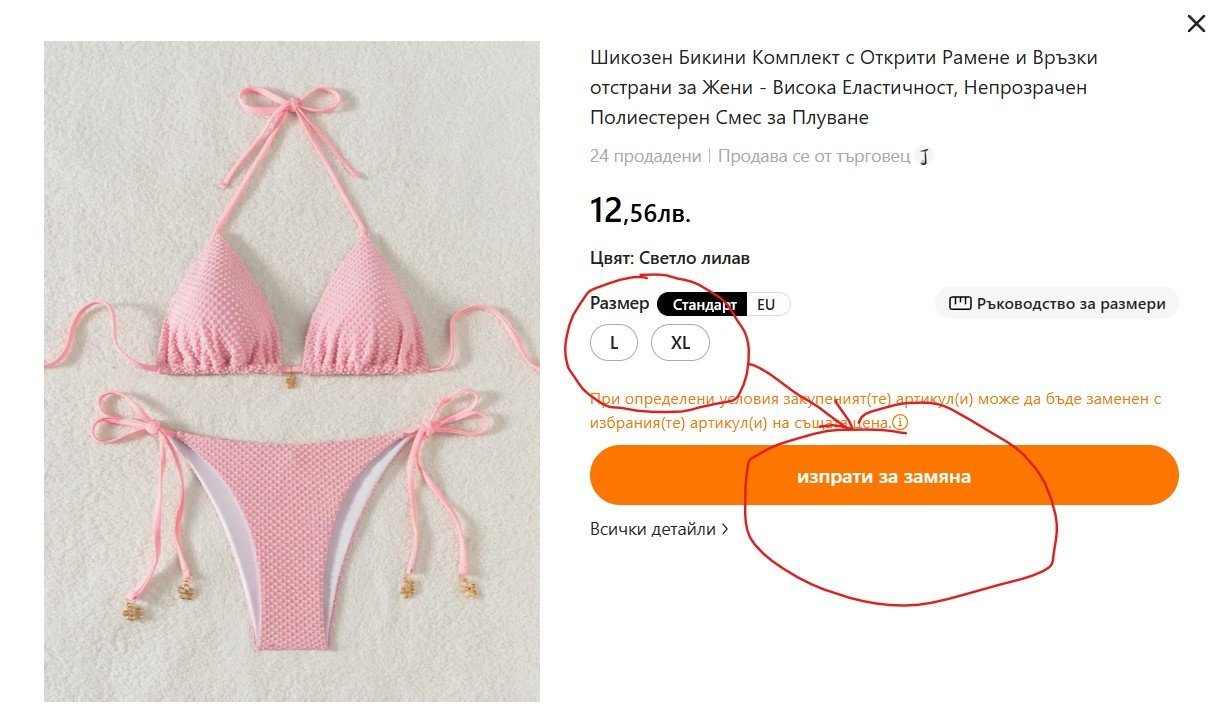Click the orange replacement conditions notice text
1217x715 pixels.
(x=875, y=399)
